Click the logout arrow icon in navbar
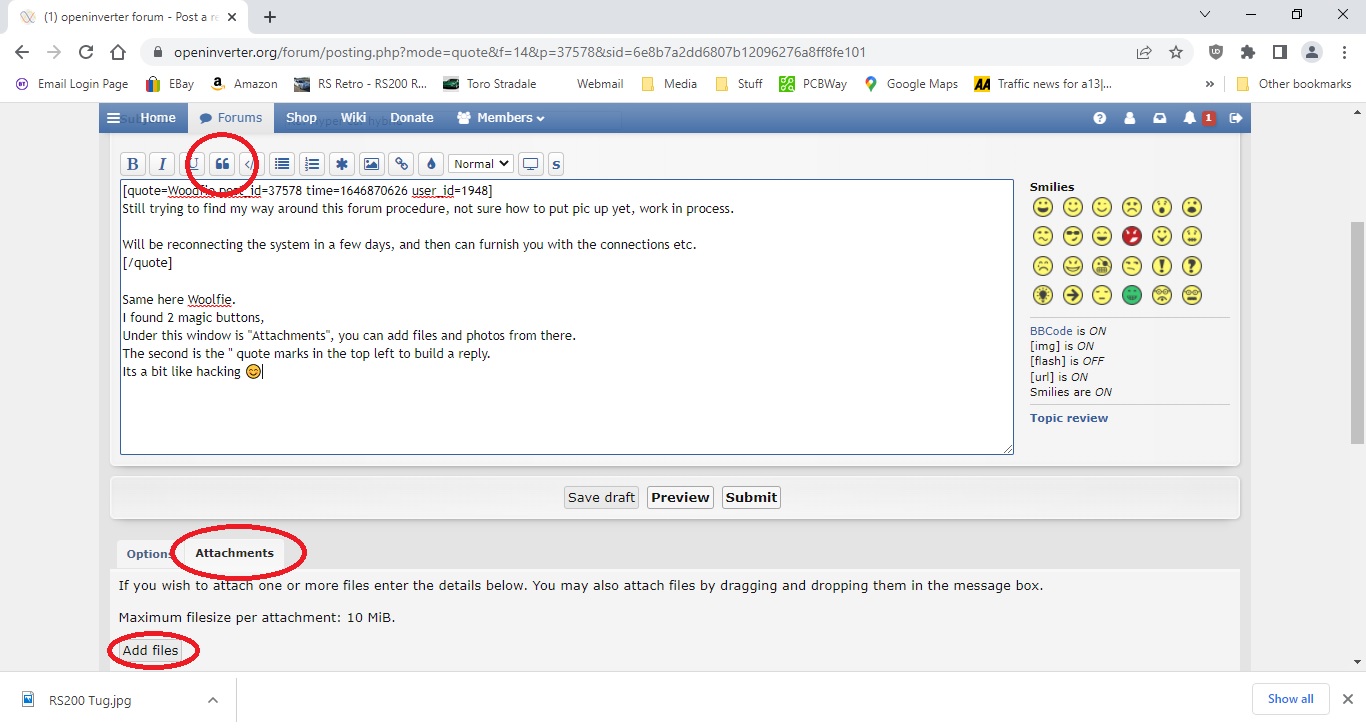Image resolution: width=1366 pixels, height=728 pixels. point(1236,118)
